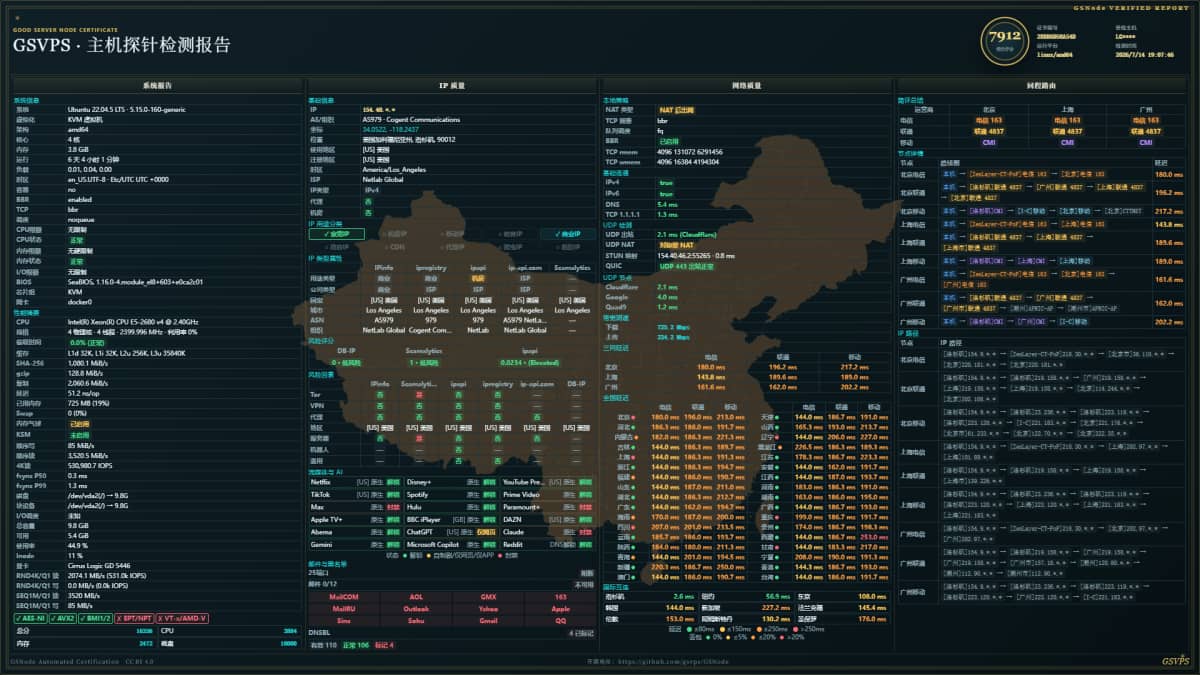Click the Gmail mail badge

coord(488,620)
